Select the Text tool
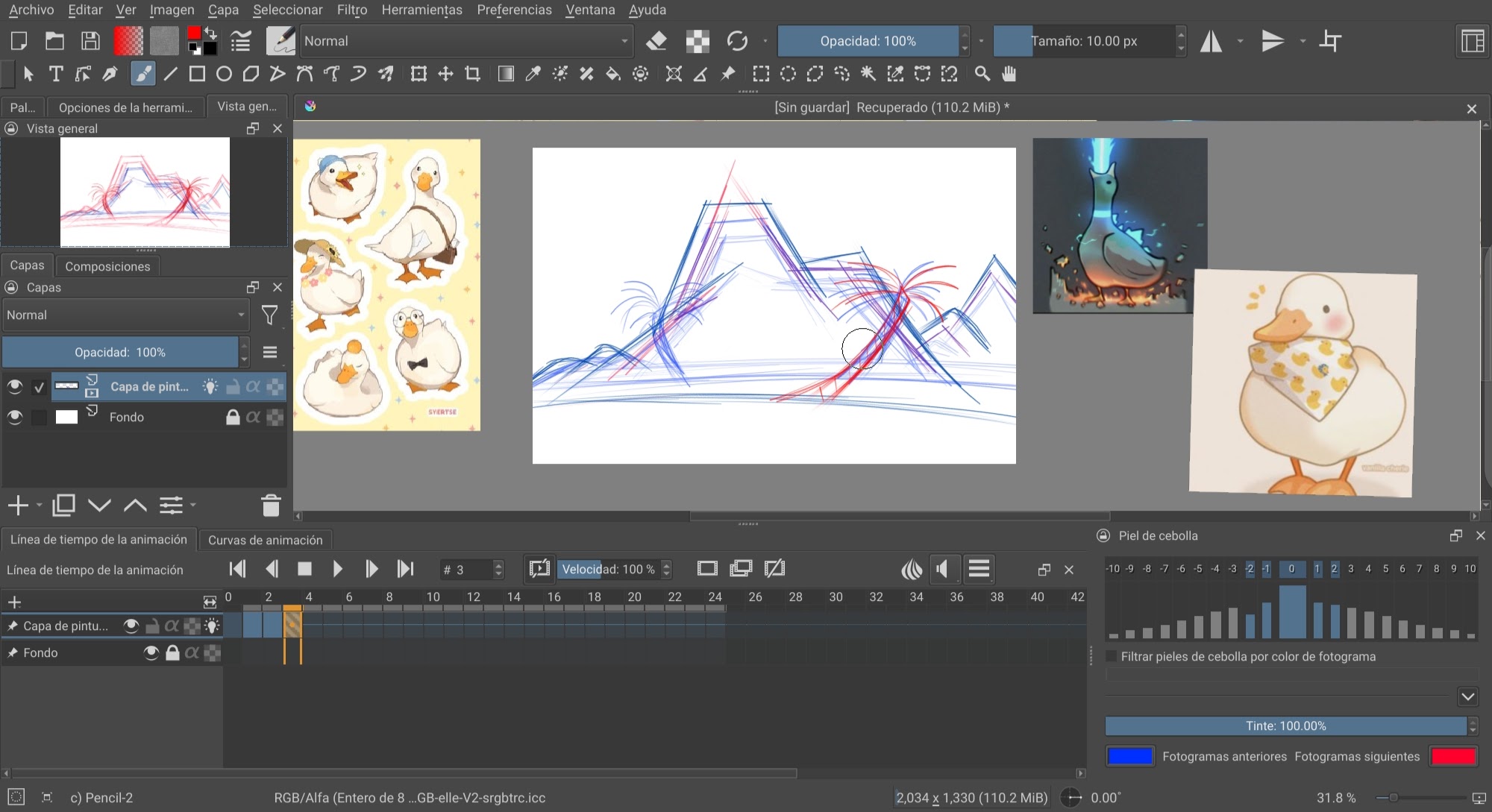The height and width of the screenshot is (812, 1492). (x=56, y=74)
